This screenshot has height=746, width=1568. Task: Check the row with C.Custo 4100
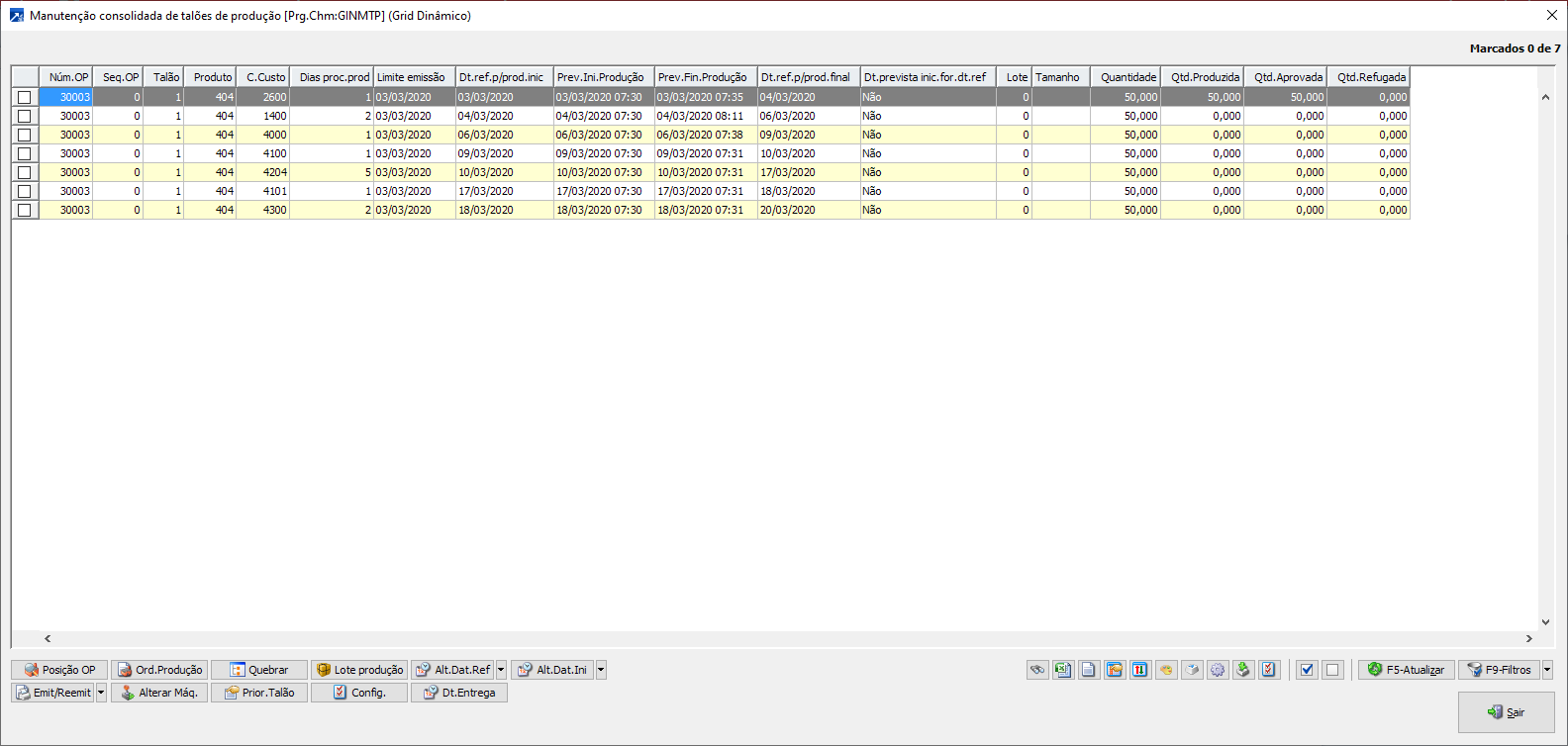pyautogui.click(x=25, y=153)
